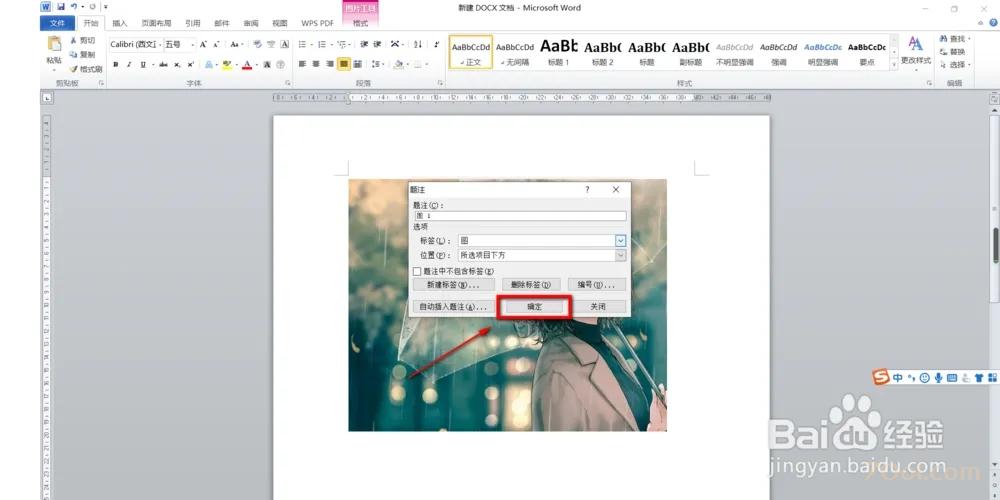Image resolution: width=1000 pixels, height=500 pixels.
Task: Open the position (位置) dropdown in caption dialog
Action: coord(621,255)
